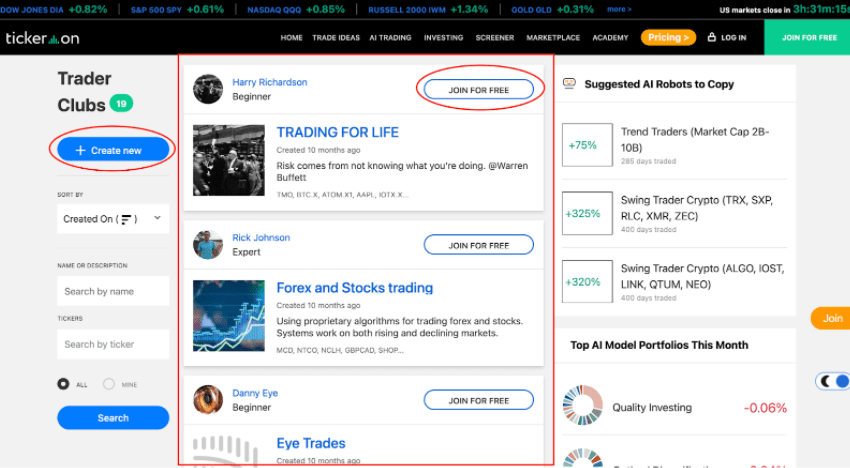Screen dimensions: 850x468
Task: Click the sort order icon in Created On
Action: pos(126,219)
